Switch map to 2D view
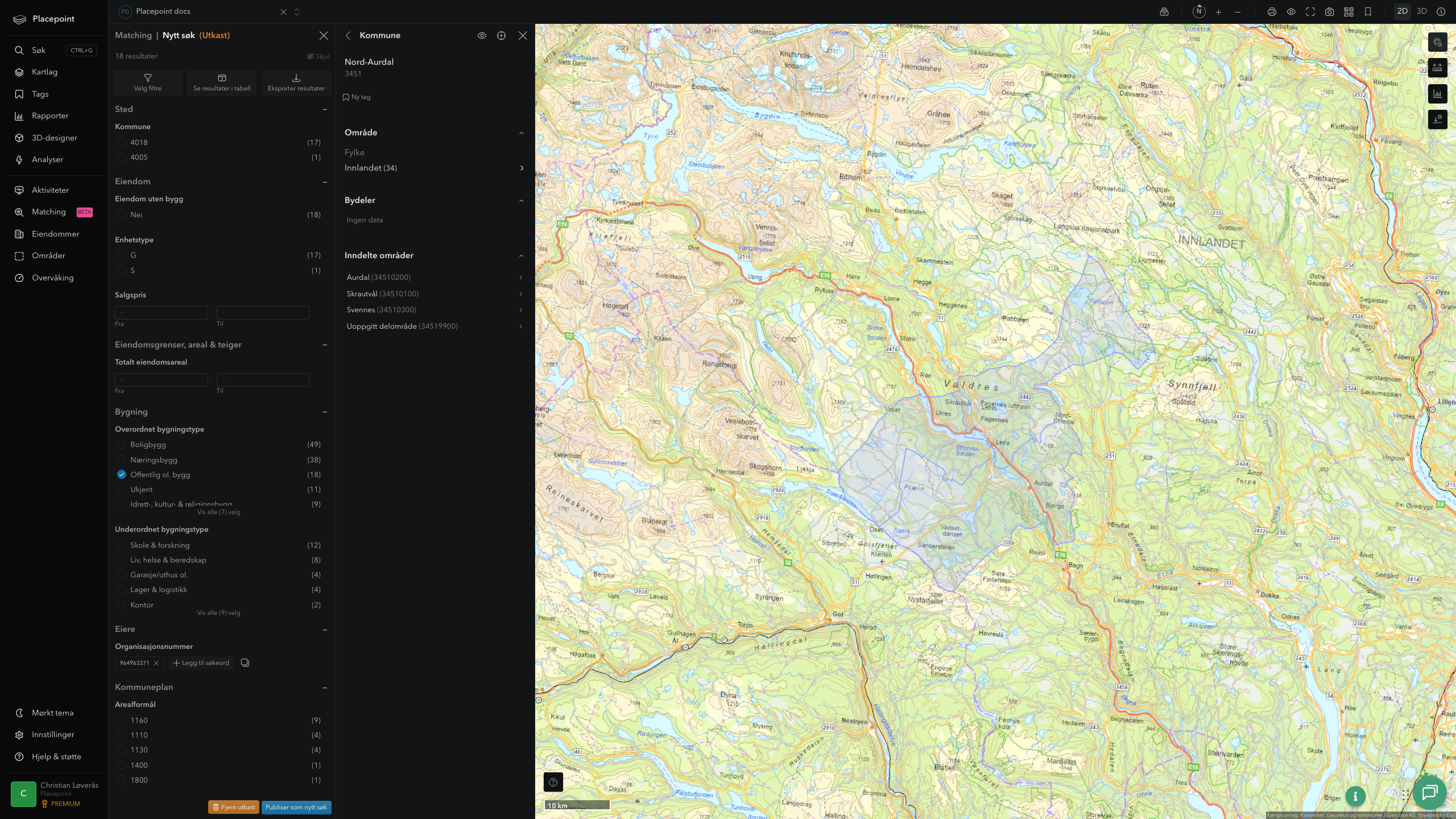This screenshot has width=1456, height=819. pos(1403,11)
